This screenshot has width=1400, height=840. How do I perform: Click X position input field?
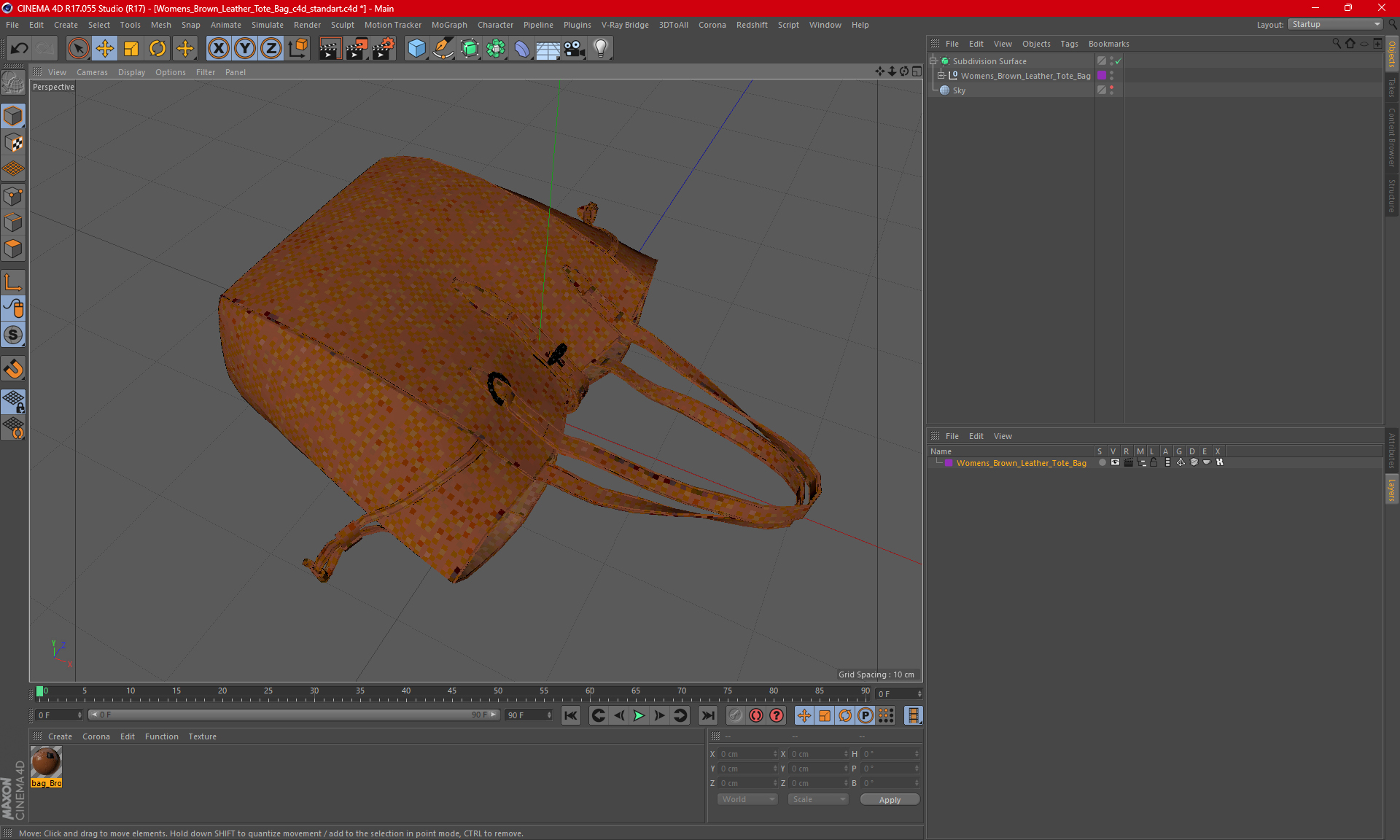coord(748,754)
